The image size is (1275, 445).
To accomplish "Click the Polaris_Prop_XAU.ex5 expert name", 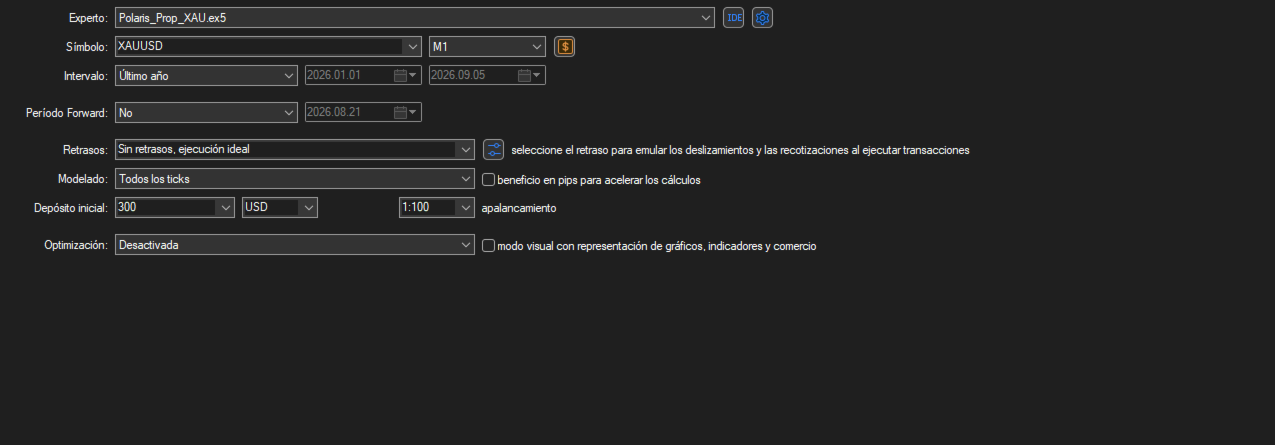I will click(x=172, y=18).
